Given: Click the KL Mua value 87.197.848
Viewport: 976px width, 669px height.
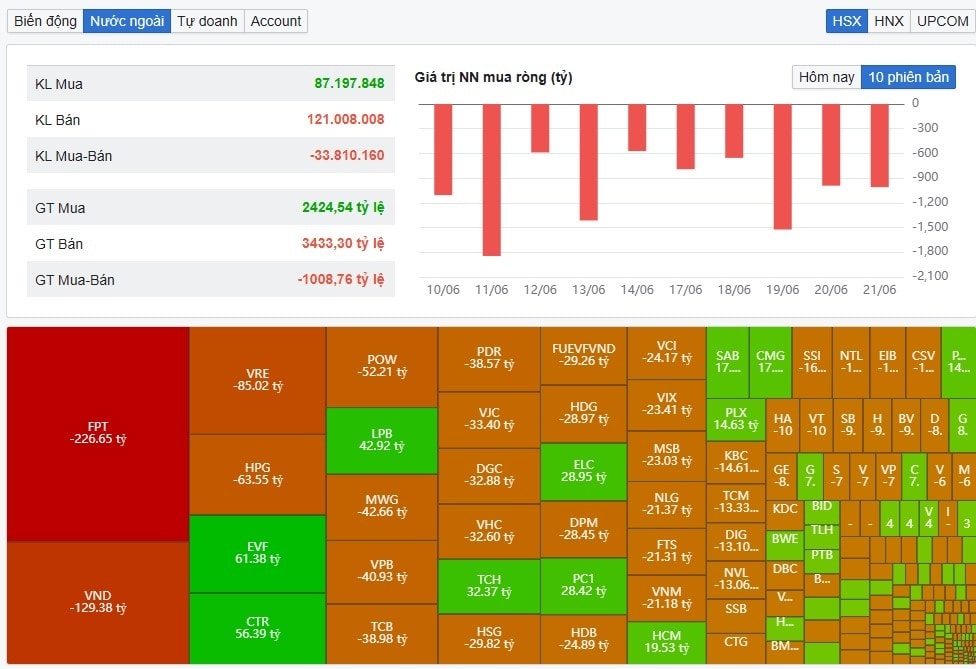Looking at the screenshot, I should [349, 83].
